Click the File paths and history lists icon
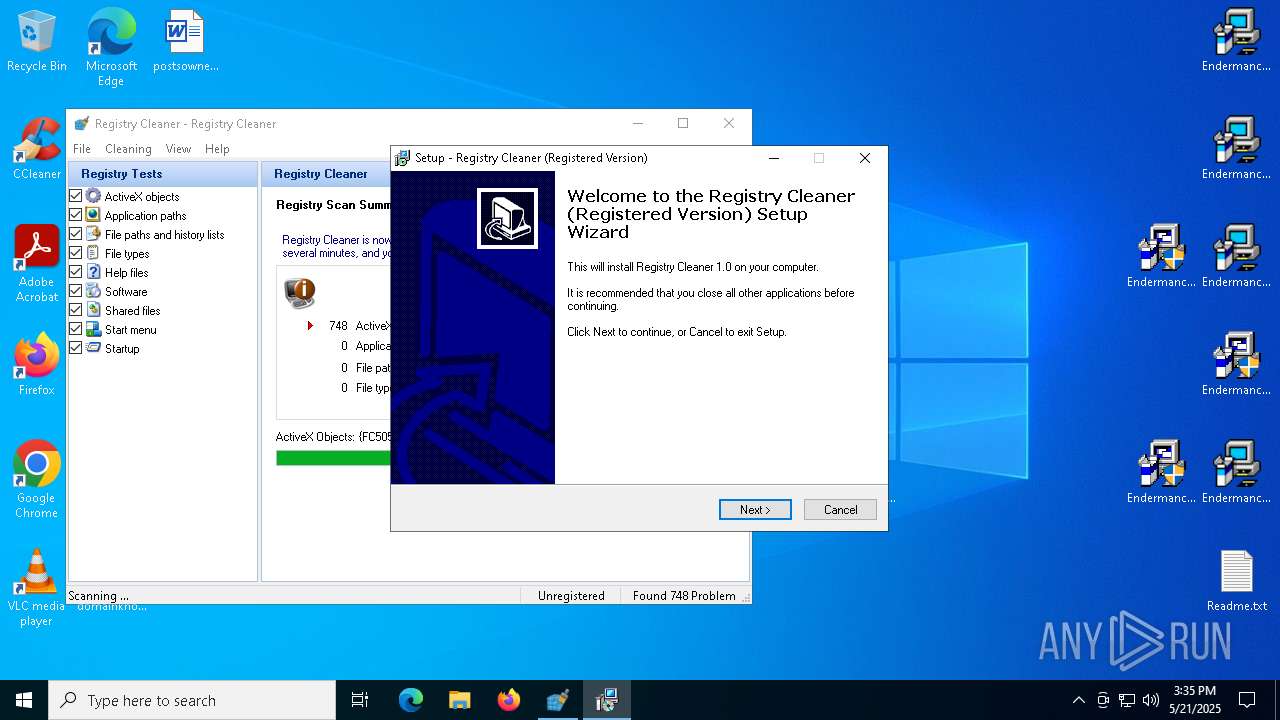The width and height of the screenshot is (1280, 720). coord(93,234)
